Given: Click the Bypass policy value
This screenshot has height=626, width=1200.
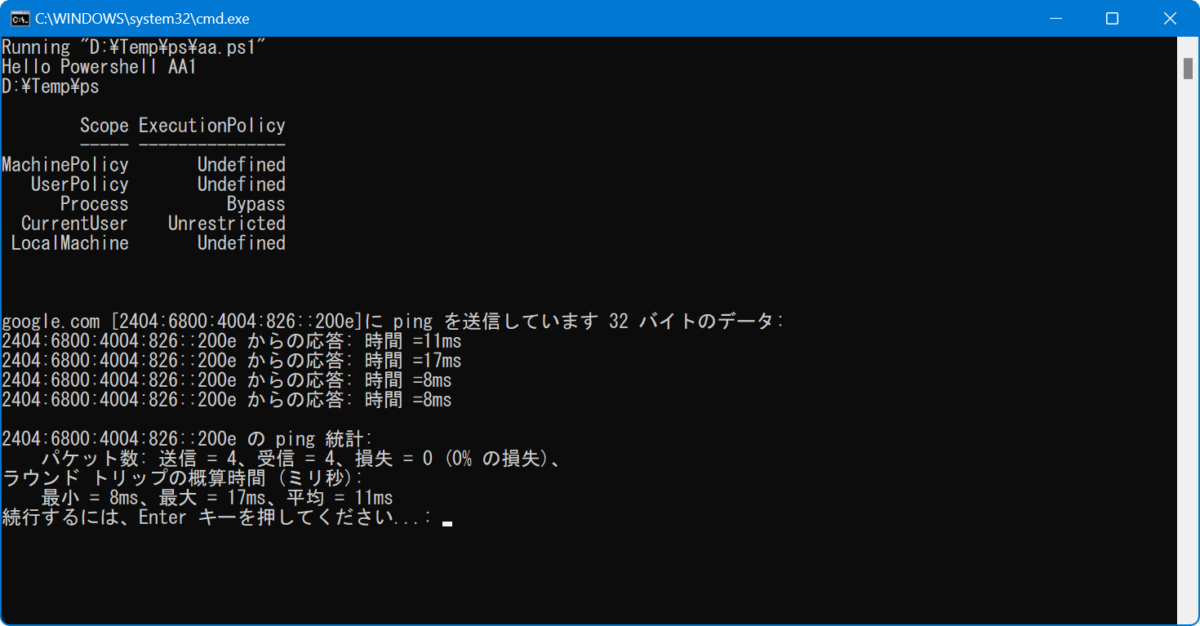Looking at the screenshot, I should coord(256,204).
